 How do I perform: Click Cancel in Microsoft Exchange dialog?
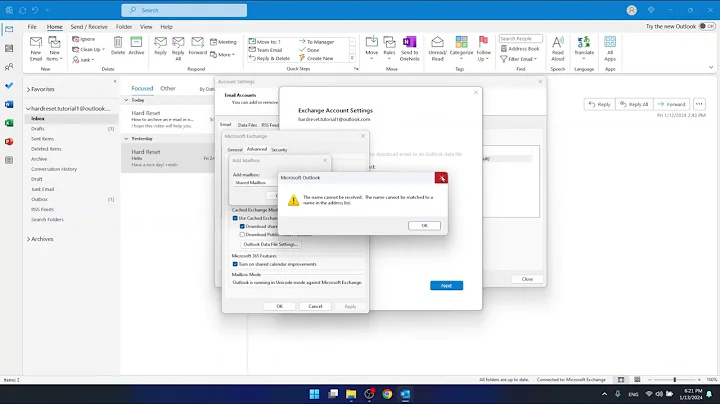(x=315, y=306)
